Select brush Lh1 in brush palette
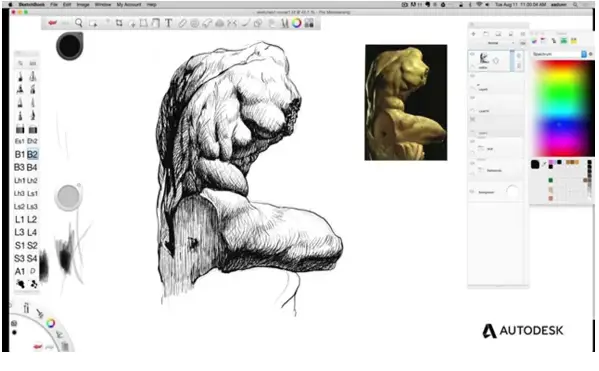 (x=19, y=180)
